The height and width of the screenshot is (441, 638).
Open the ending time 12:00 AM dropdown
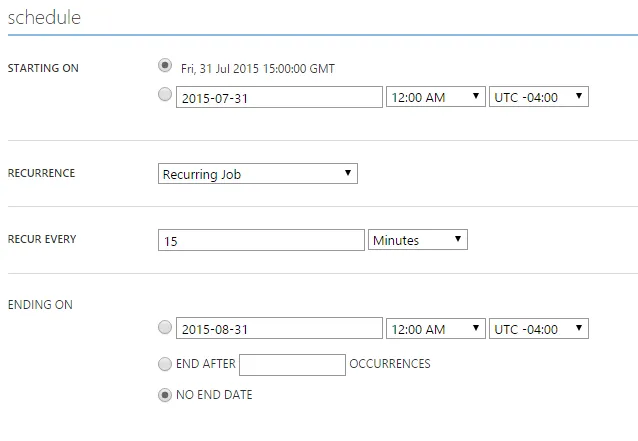point(435,329)
